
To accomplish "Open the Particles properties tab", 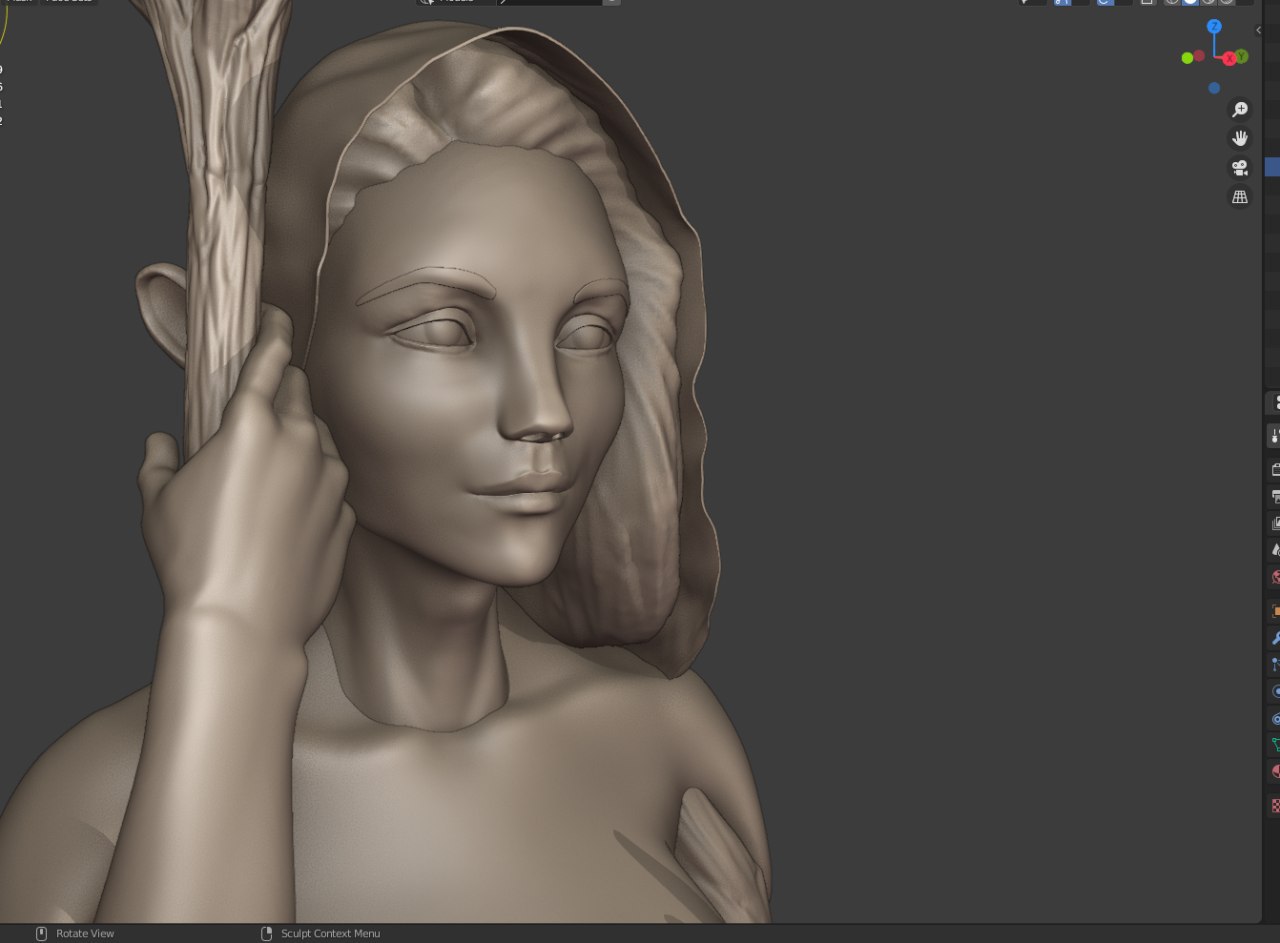I will click(1275, 664).
